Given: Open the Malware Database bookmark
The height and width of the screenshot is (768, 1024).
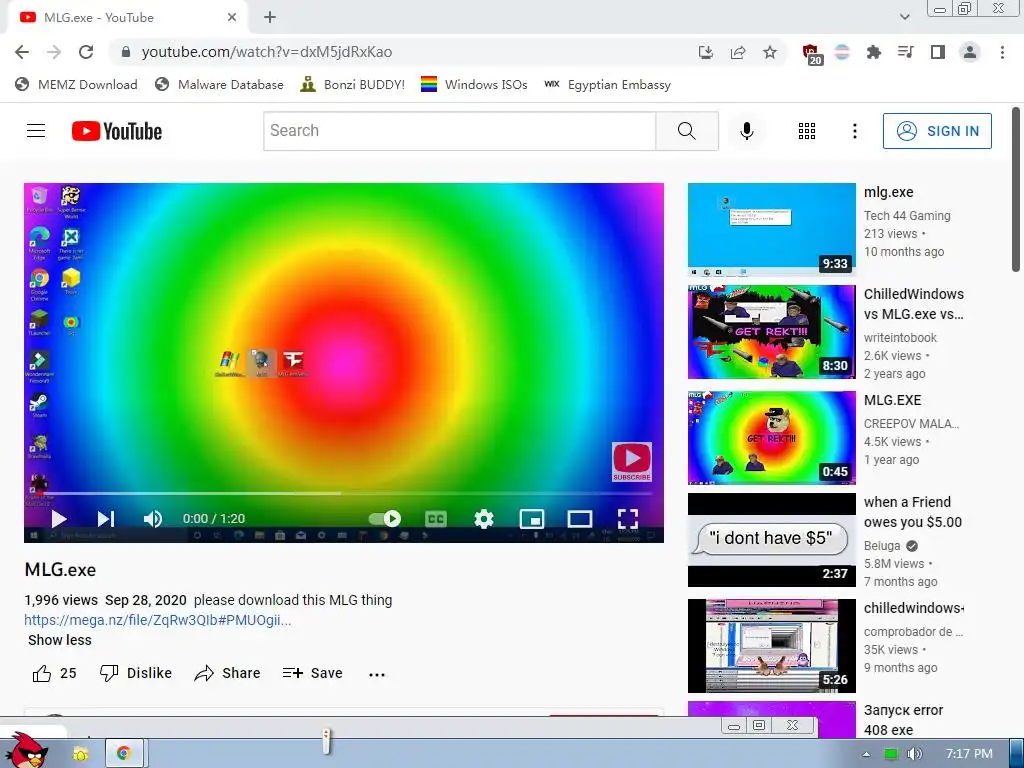Looking at the screenshot, I should click(219, 84).
